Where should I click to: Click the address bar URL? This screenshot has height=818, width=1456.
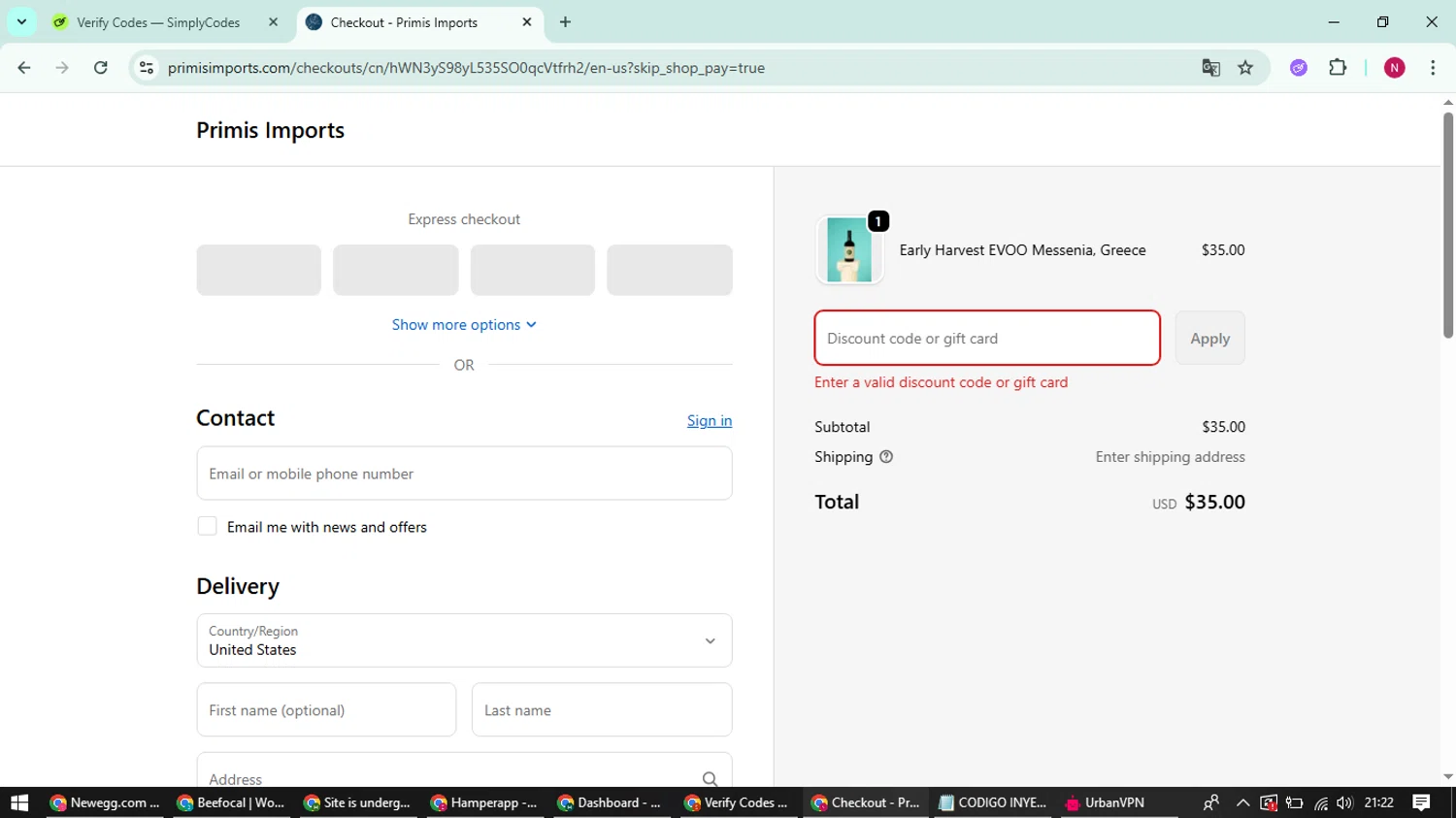coord(466,68)
